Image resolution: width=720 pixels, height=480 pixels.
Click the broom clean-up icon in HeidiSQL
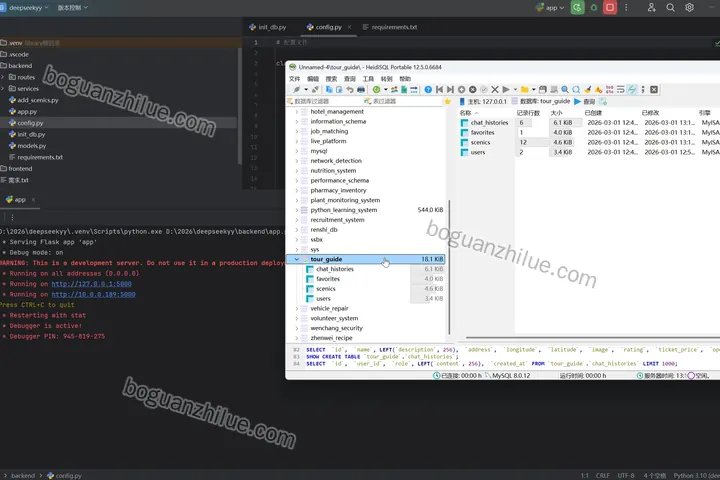coord(587,90)
